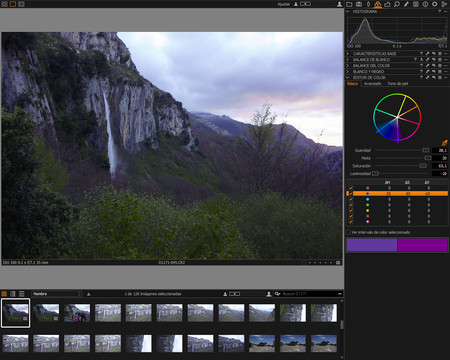This screenshot has width=450, height=360.
Task: Copy Balance del Color adjustments icon
Action: [428, 65]
